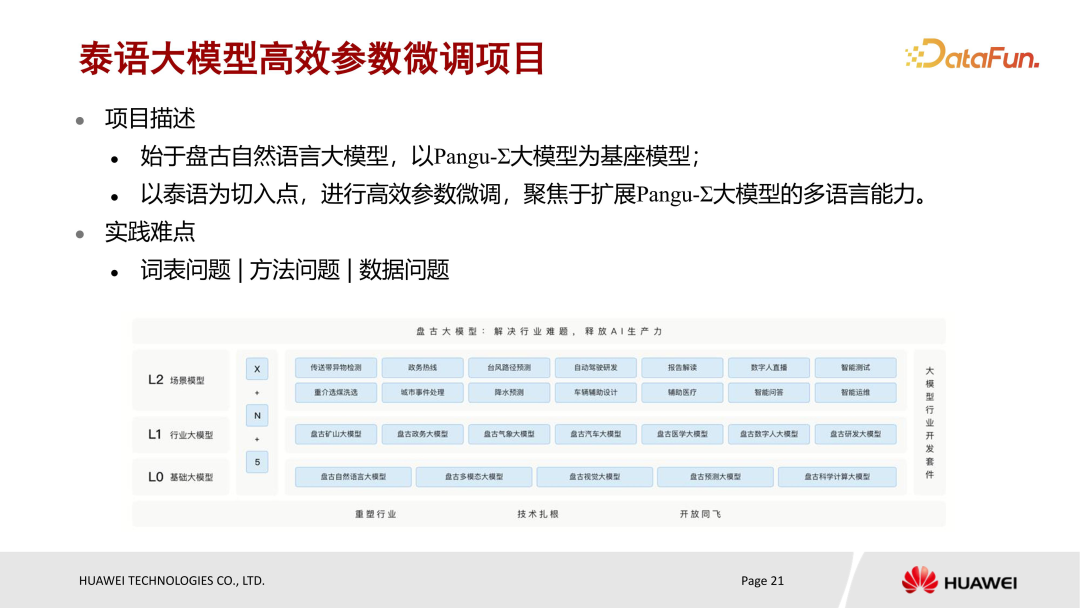Viewport: 1080px width, 608px height.
Task: Click the 智能问答 box
Action: point(769,392)
